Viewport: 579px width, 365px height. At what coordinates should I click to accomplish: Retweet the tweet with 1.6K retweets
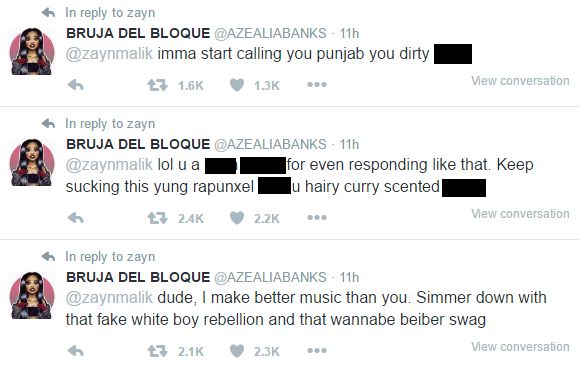coord(158,85)
